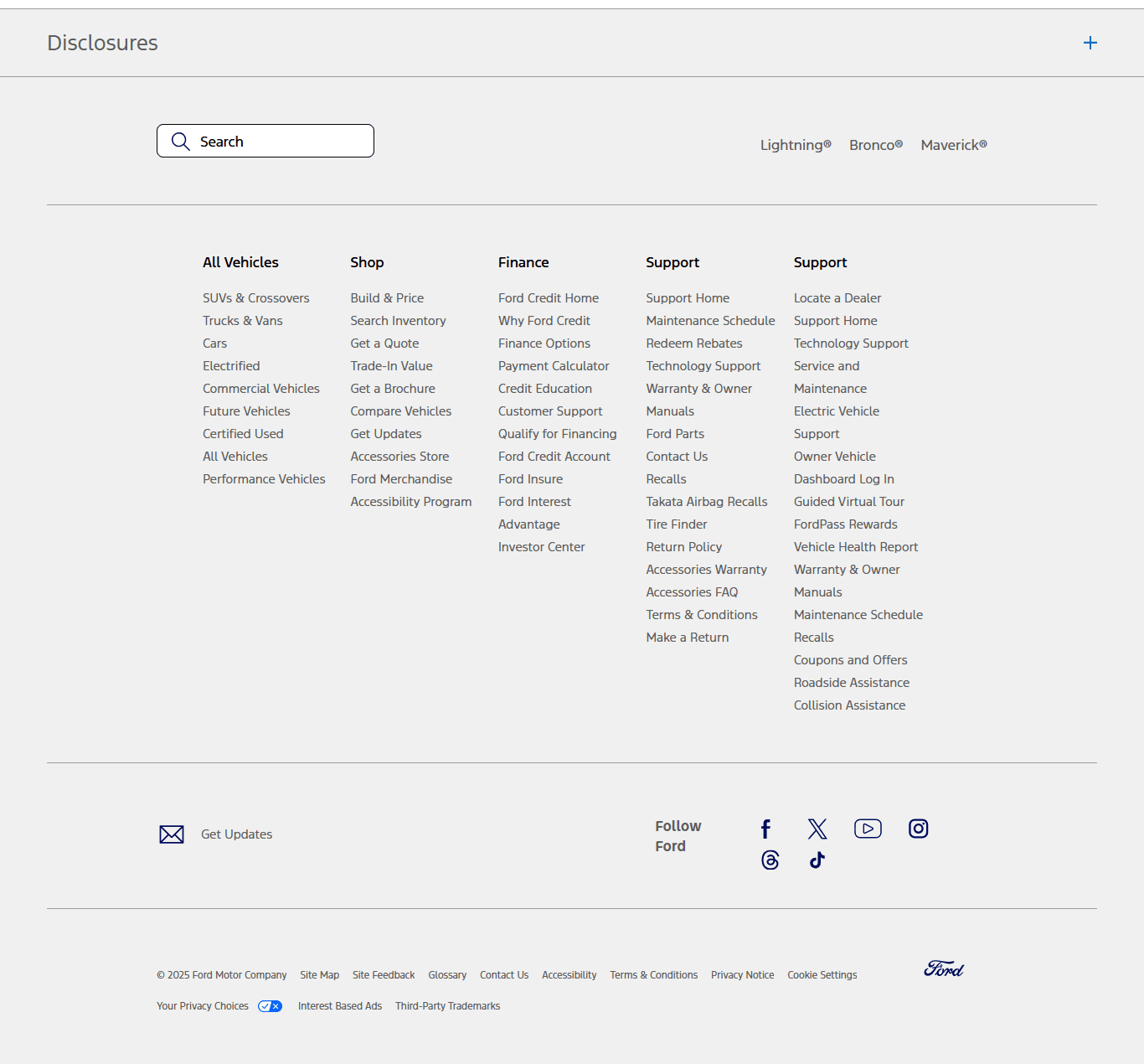Click the privacy choices check-and-X icon

click(270, 1006)
